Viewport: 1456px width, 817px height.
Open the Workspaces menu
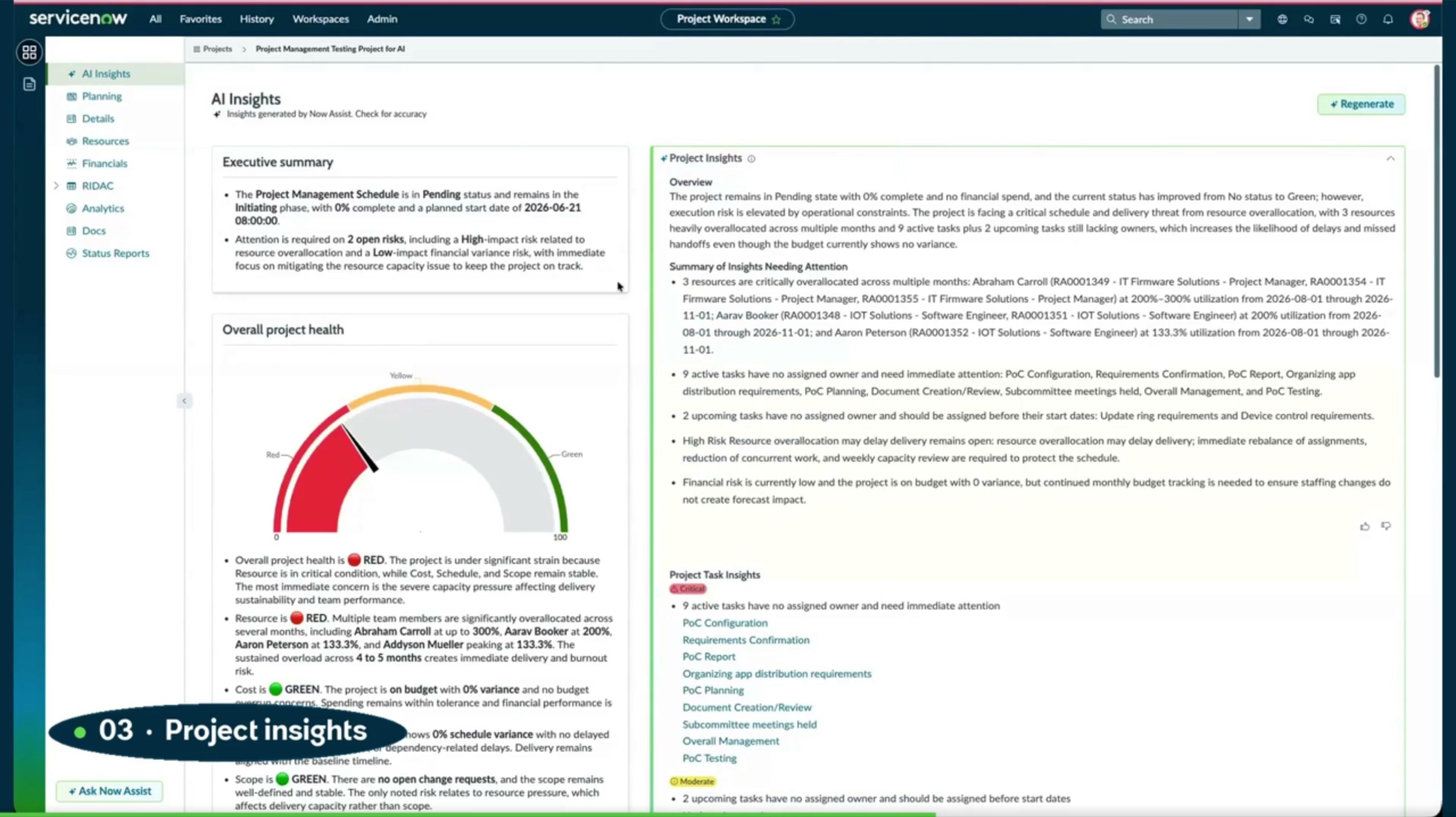click(321, 19)
